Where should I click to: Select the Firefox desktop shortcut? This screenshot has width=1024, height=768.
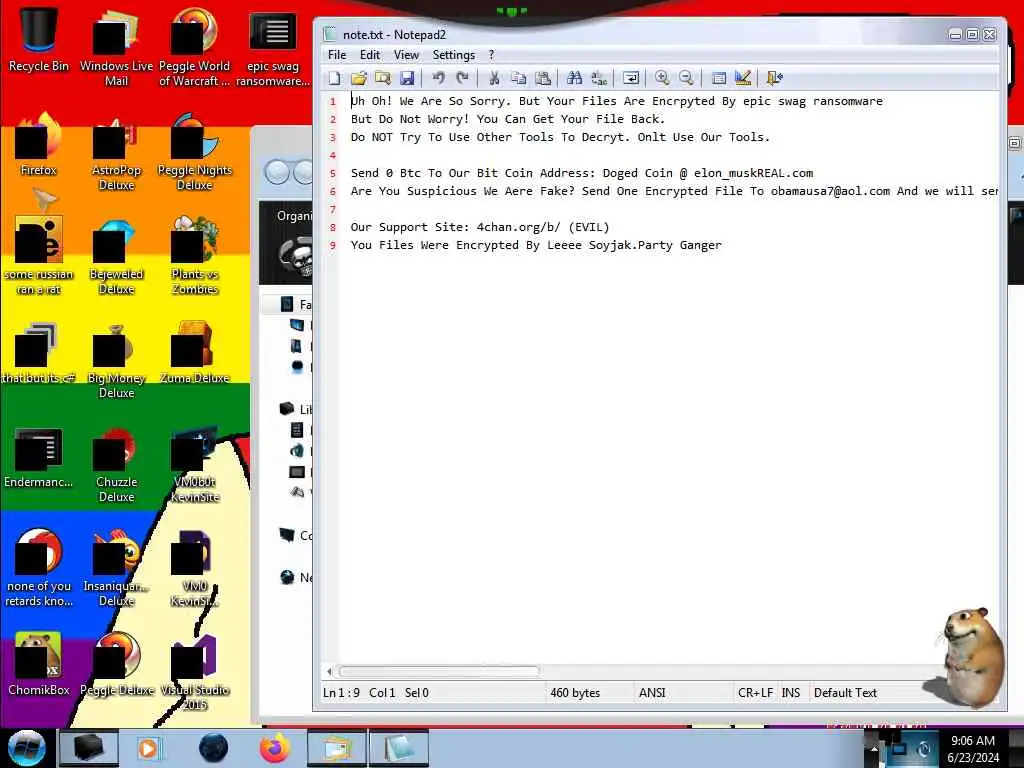pyautogui.click(x=39, y=145)
